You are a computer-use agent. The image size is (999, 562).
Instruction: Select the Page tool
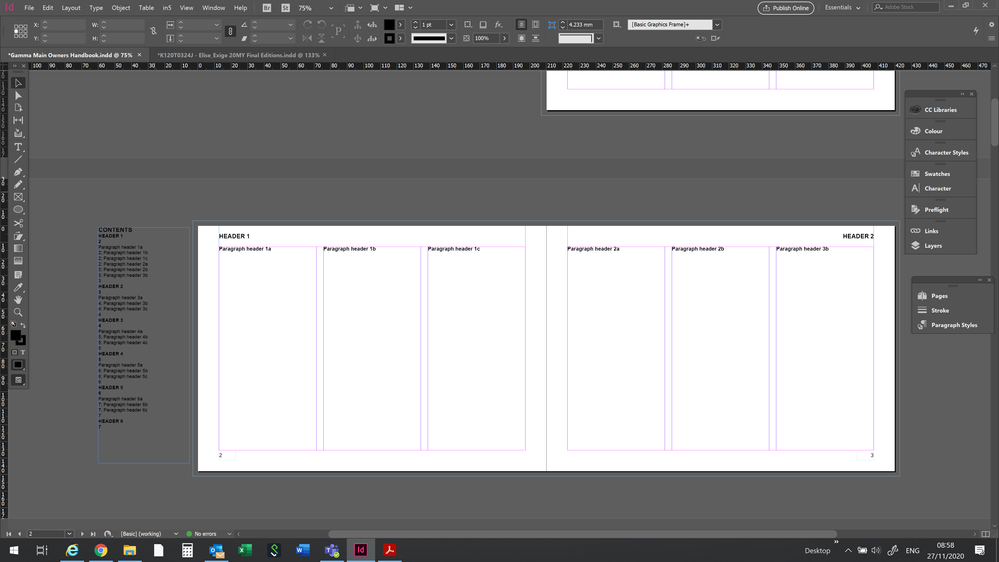[18, 108]
